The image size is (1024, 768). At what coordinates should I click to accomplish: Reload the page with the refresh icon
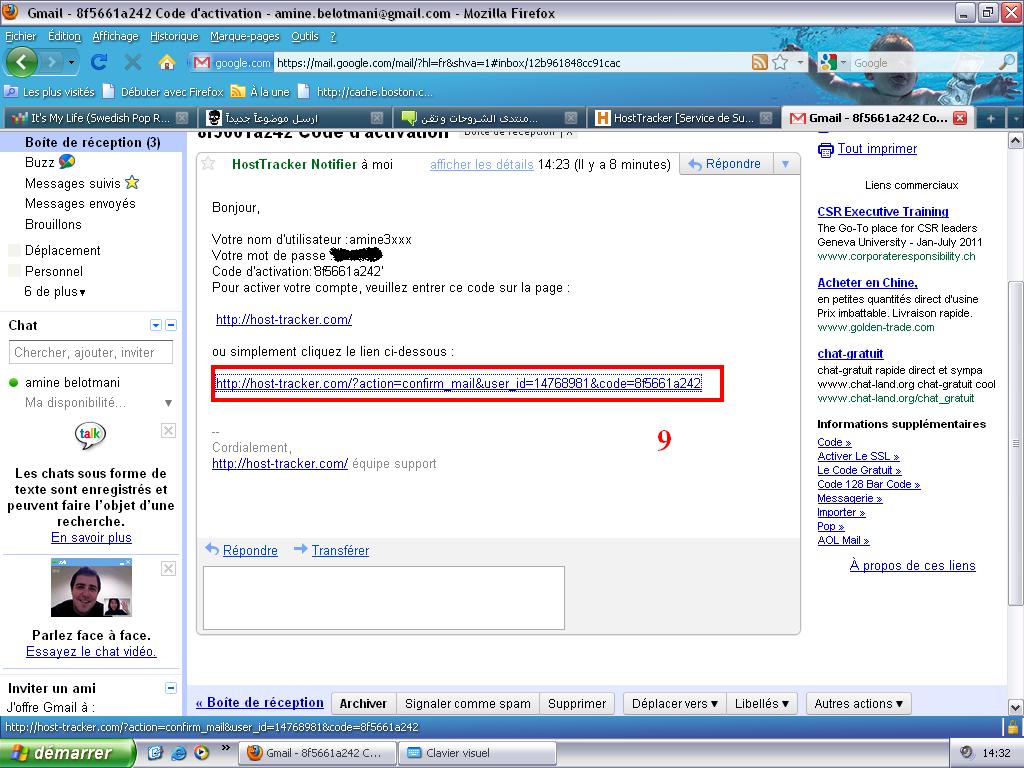pos(99,63)
